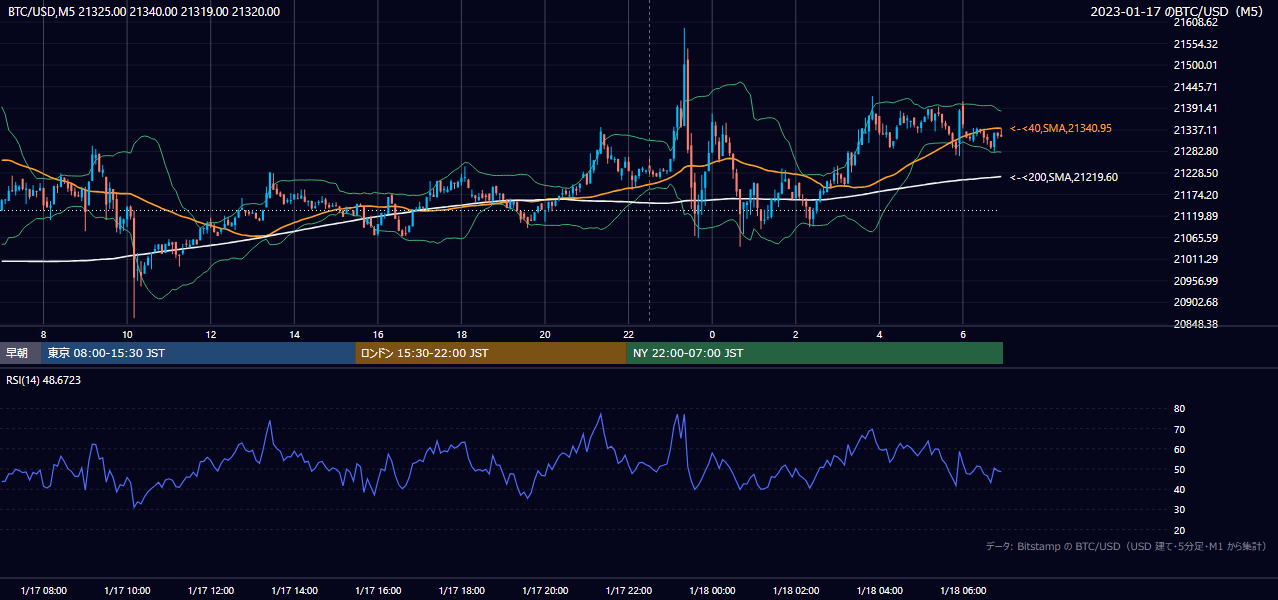Click the price axis value 21608.62
Viewport: 1278px width, 600px height.
(x=1195, y=22)
